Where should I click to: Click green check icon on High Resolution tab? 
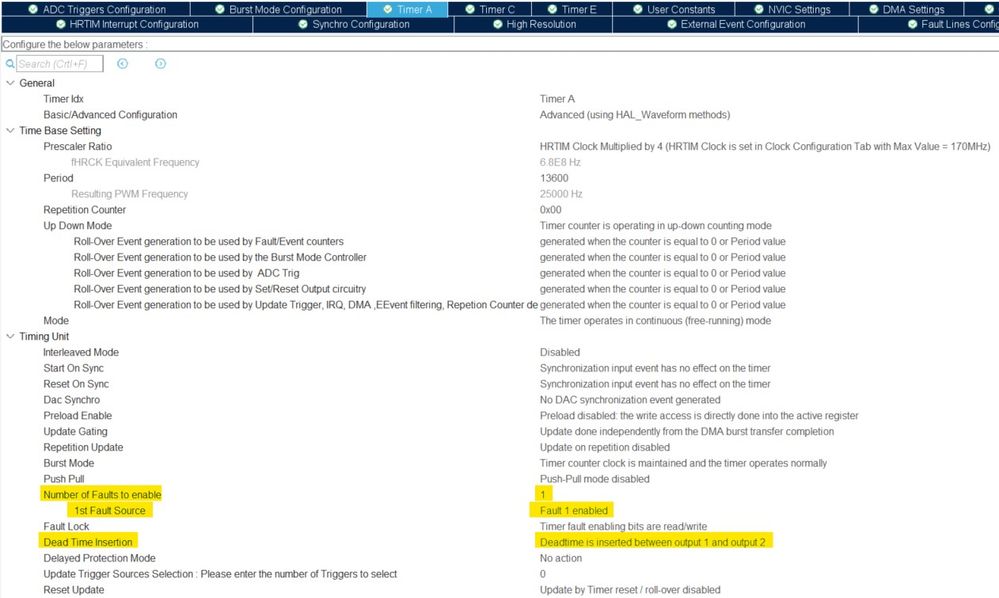pos(498,24)
